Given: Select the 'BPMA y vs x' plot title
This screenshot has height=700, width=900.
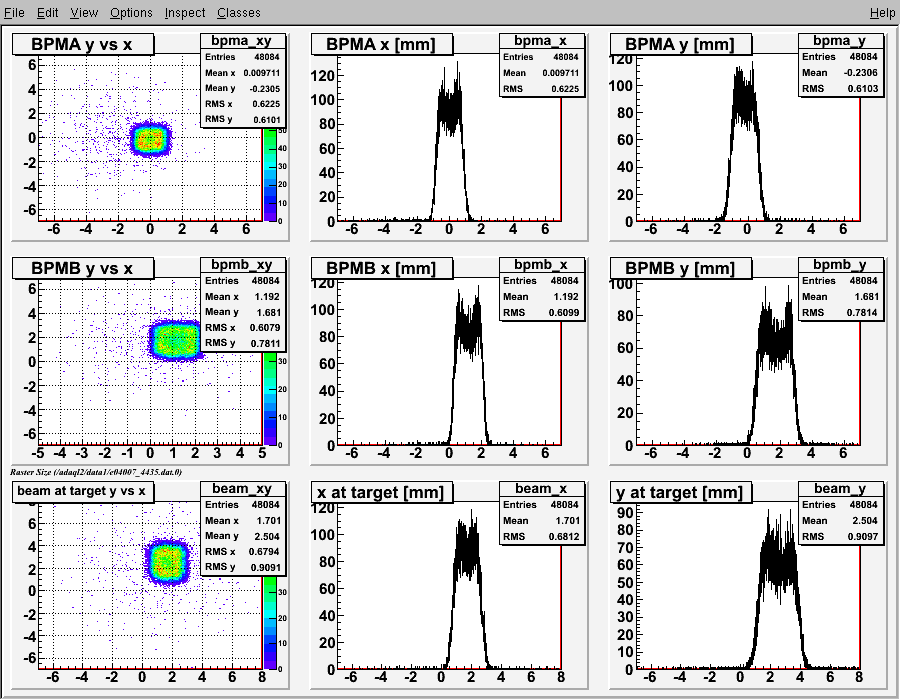Looking at the screenshot, I should (x=83, y=44).
